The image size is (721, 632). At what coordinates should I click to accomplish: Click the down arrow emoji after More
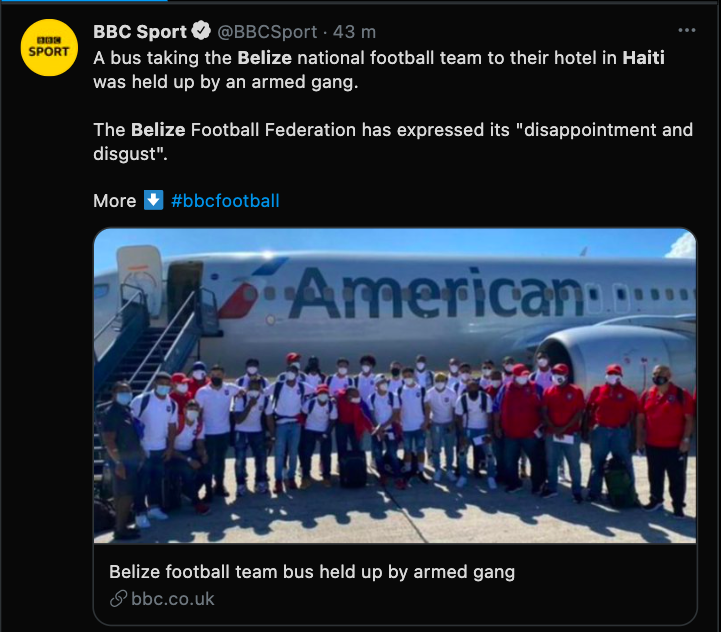[153, 200]
